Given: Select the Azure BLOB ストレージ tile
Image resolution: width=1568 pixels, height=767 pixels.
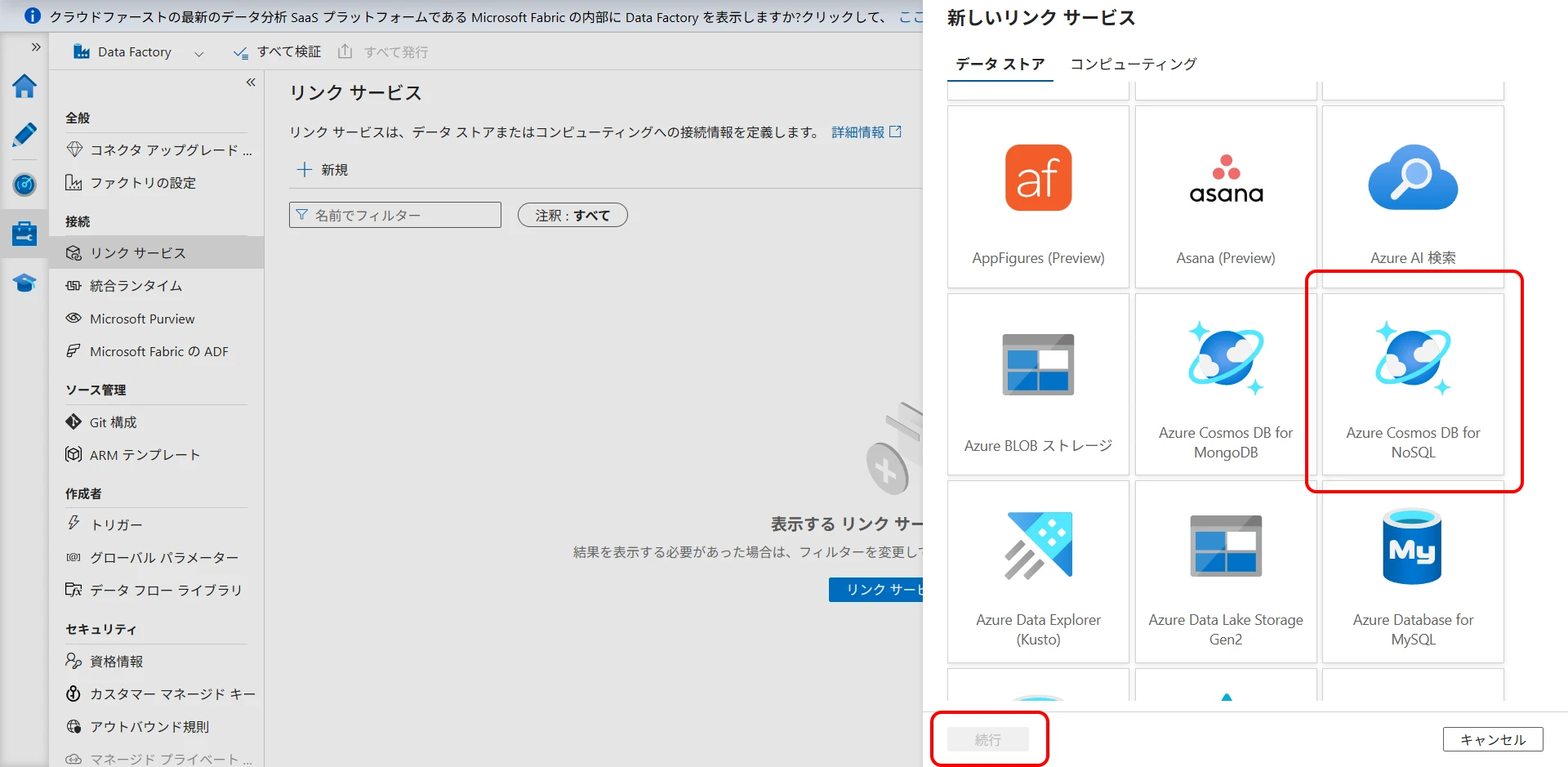Looking at the screenshot, I should (x=1038, y=384).
